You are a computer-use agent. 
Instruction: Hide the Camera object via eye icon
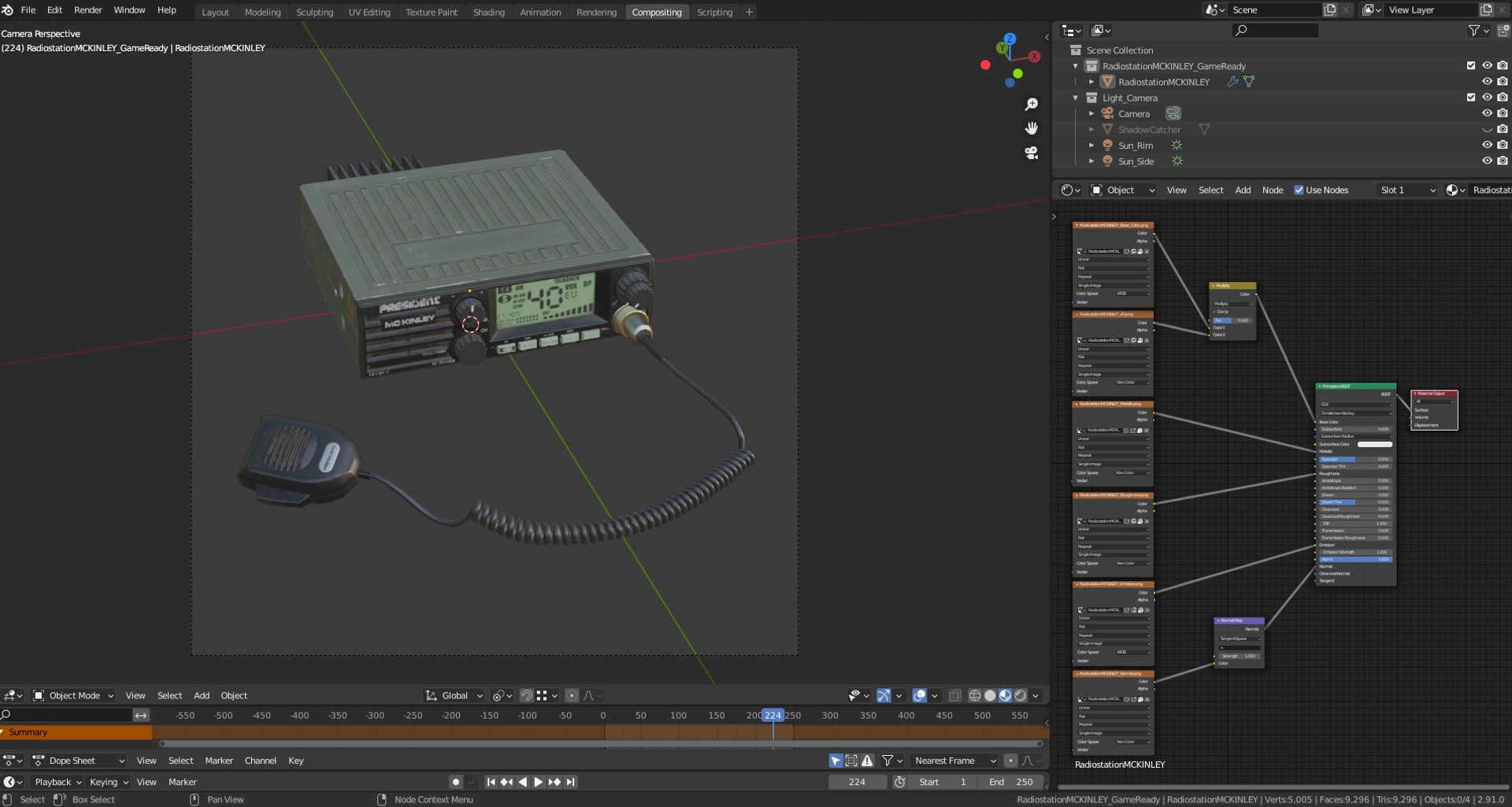click(1487, 113)
